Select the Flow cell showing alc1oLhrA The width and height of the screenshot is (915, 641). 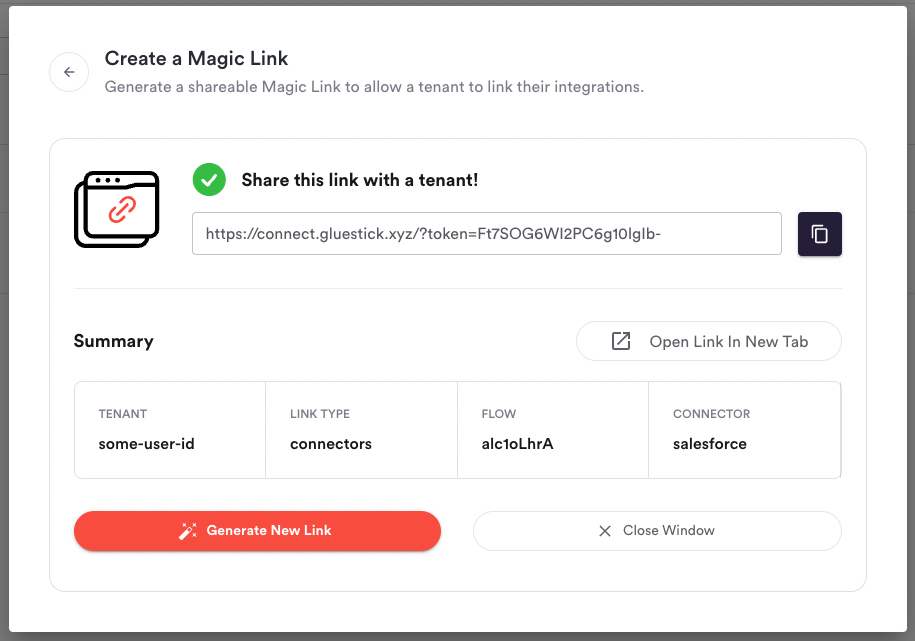coord(553,430)
